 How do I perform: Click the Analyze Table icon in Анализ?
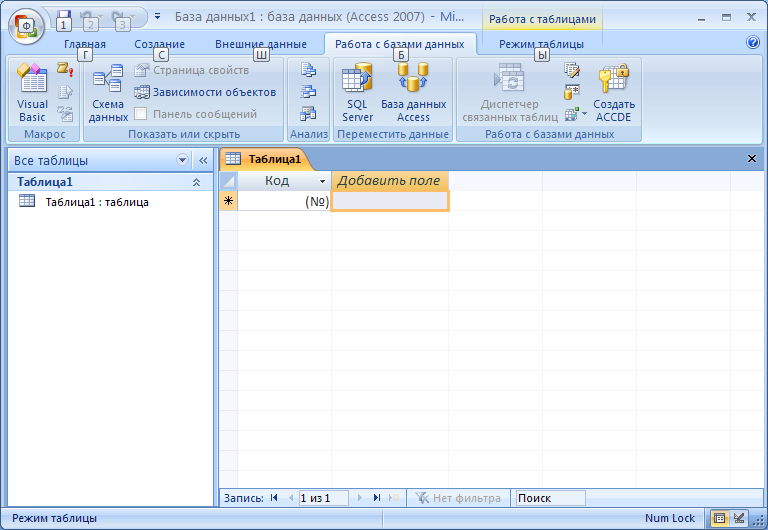tap(308, 114)
